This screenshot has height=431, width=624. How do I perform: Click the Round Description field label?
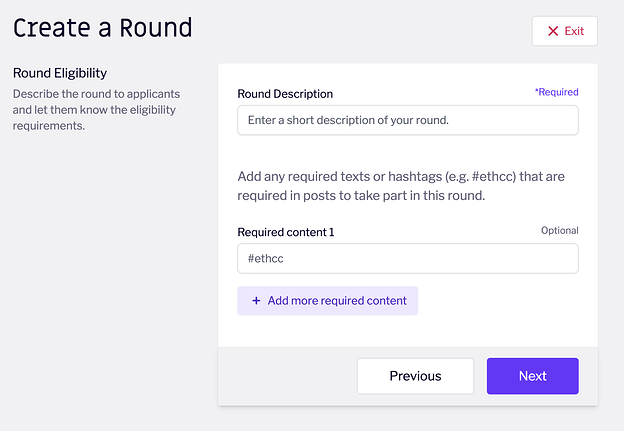[285, 94]
